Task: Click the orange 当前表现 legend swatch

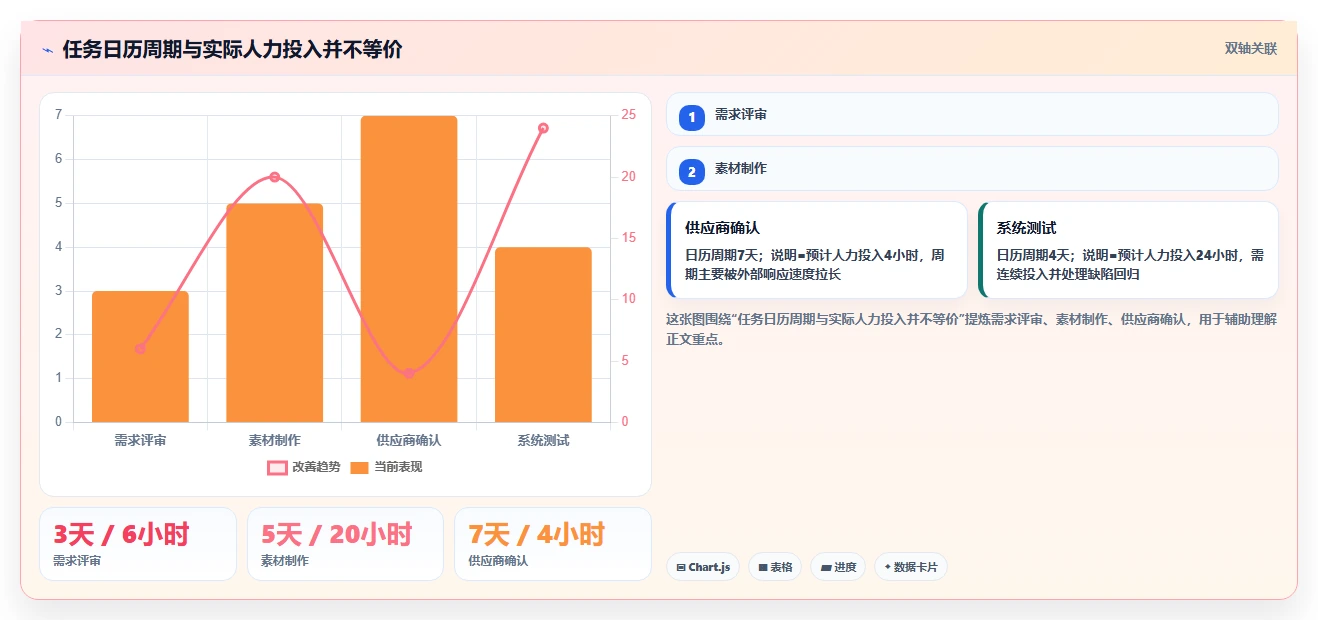Action: click(360, 468)
